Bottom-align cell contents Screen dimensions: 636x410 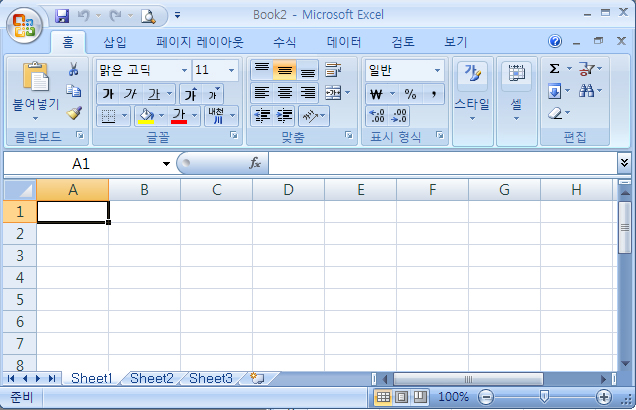pyautogui.click(x=307, y=70)
